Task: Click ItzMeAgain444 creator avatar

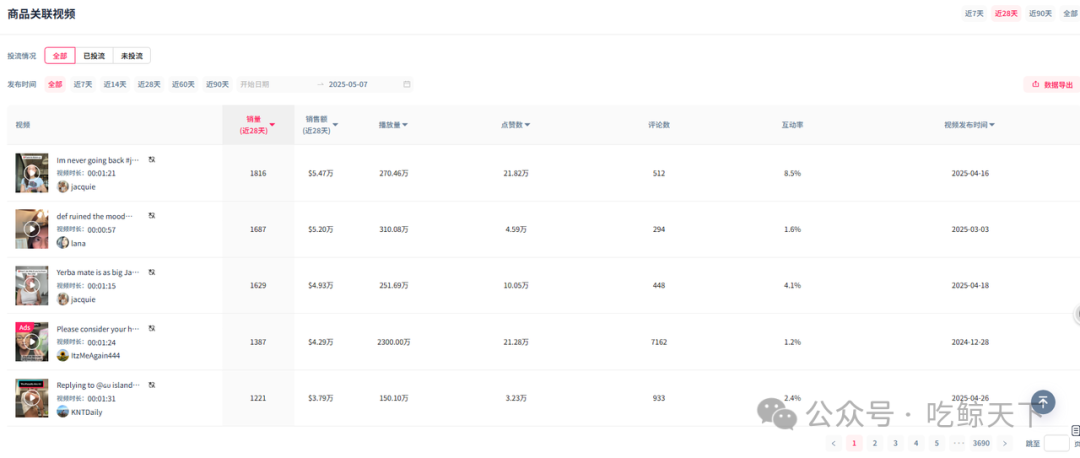Action: (62, 355)
